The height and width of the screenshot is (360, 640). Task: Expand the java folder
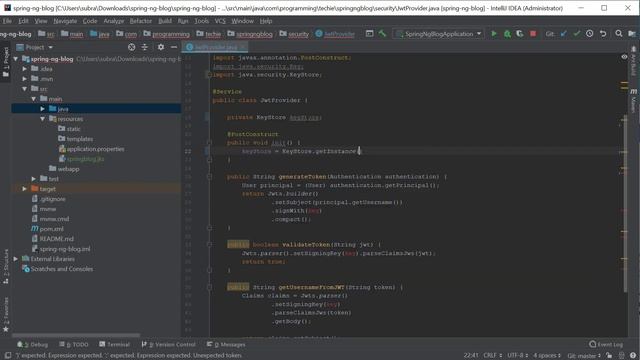pyautogui.click(x=43, y=109)
